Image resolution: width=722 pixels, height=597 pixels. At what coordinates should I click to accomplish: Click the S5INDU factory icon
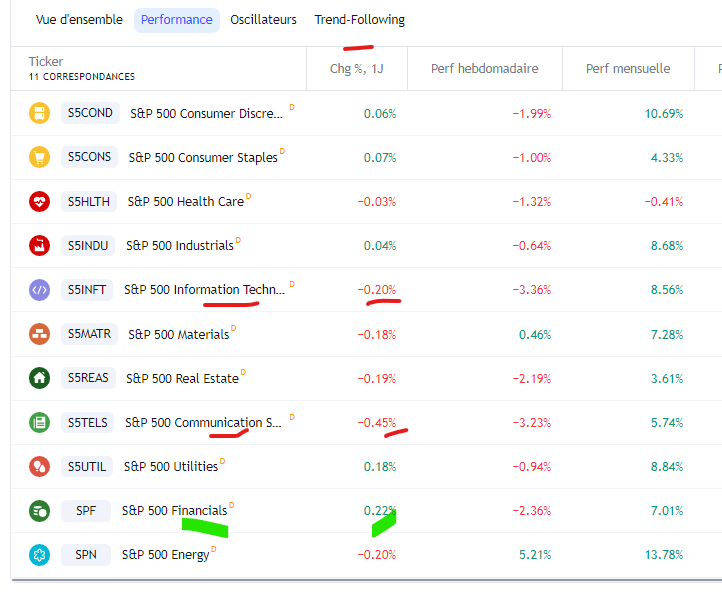click(x=40, y=245)
